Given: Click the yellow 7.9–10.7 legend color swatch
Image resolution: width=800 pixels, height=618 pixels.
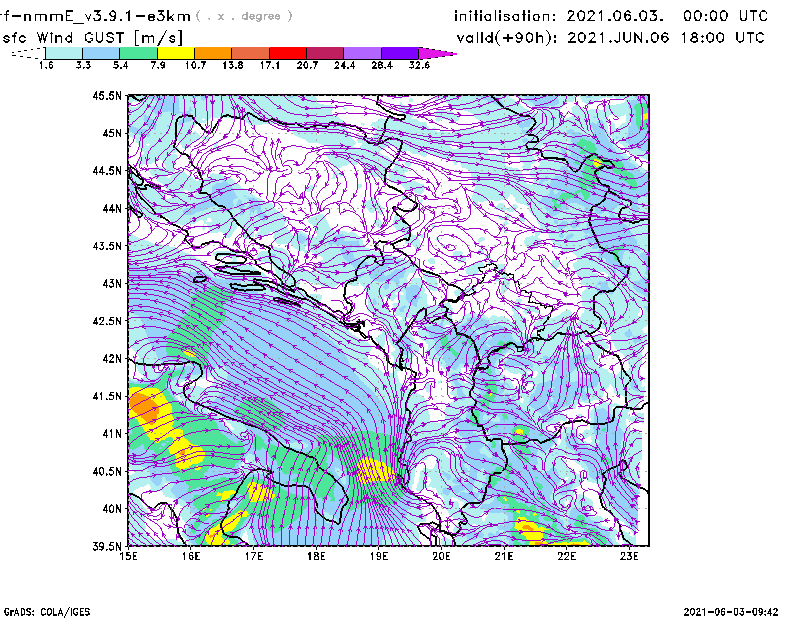Looking at the screenshot, I should point(176,53).
